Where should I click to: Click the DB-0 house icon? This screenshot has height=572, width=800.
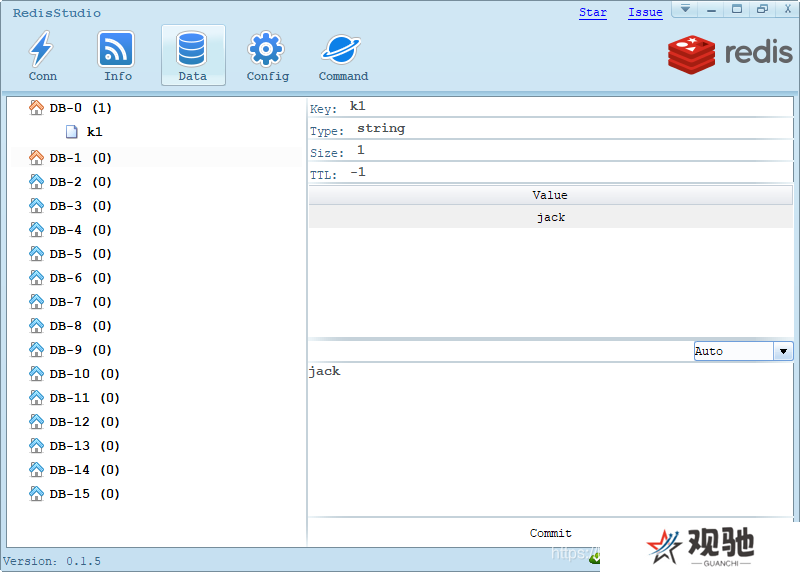(37, 107)
